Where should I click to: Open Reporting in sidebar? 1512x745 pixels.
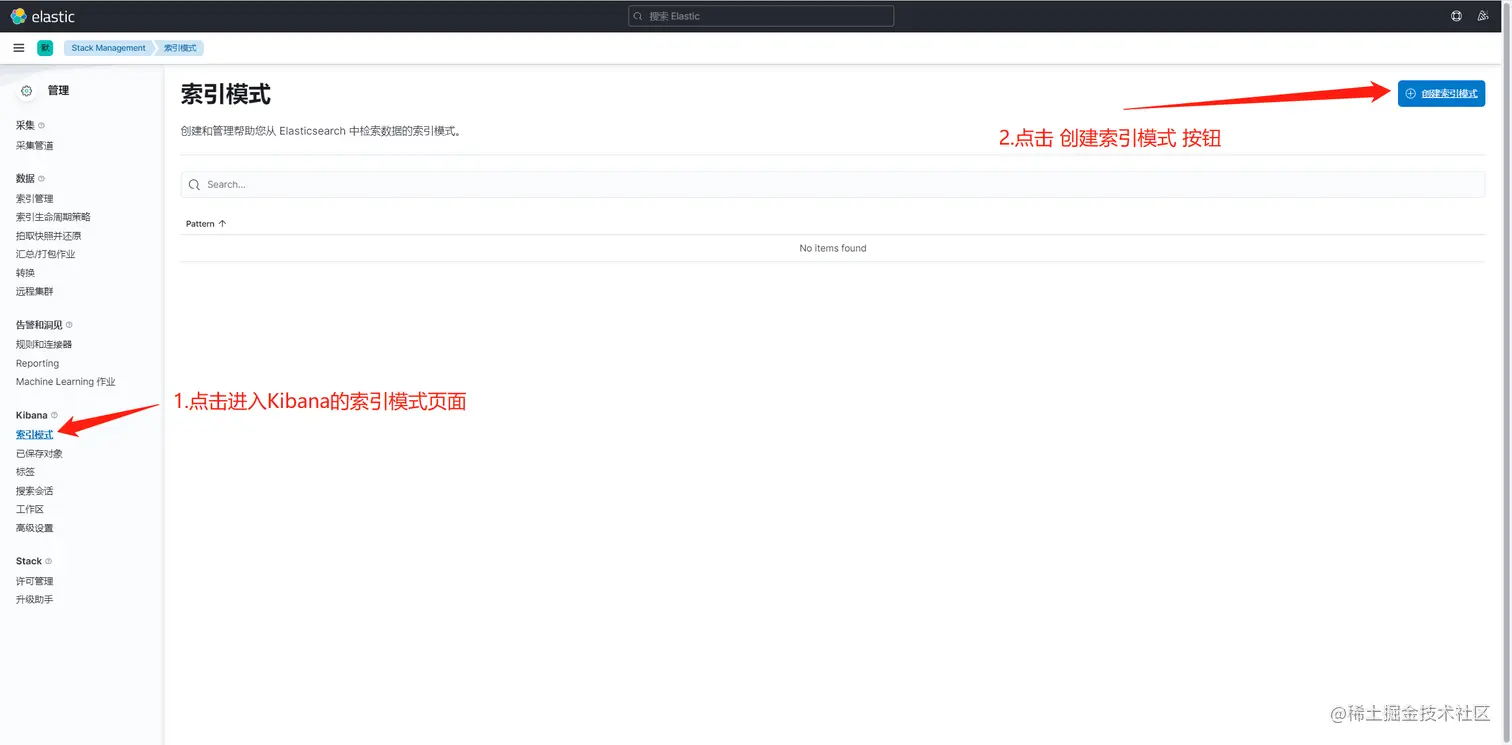point(38,363)
